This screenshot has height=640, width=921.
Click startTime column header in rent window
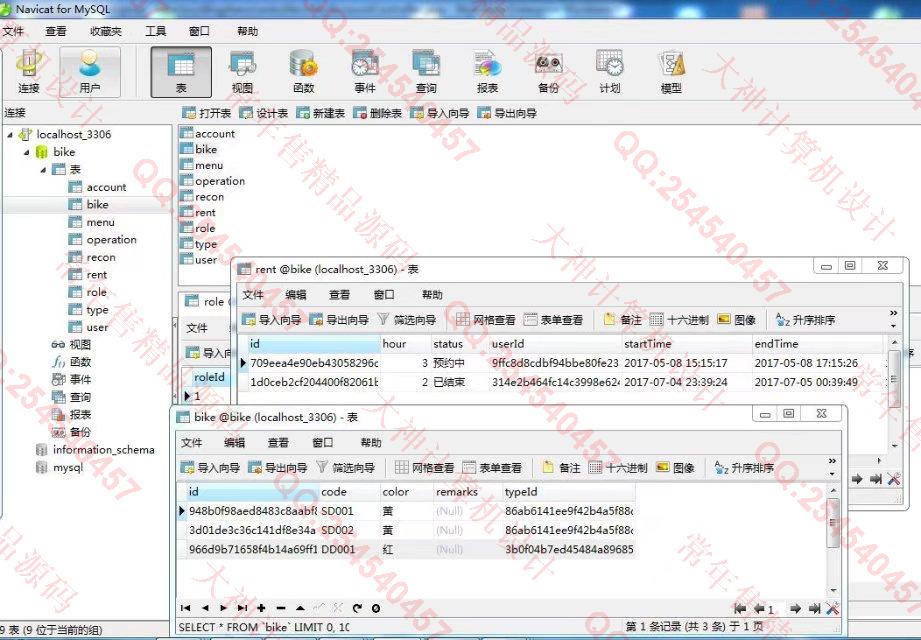click(686, 344)
